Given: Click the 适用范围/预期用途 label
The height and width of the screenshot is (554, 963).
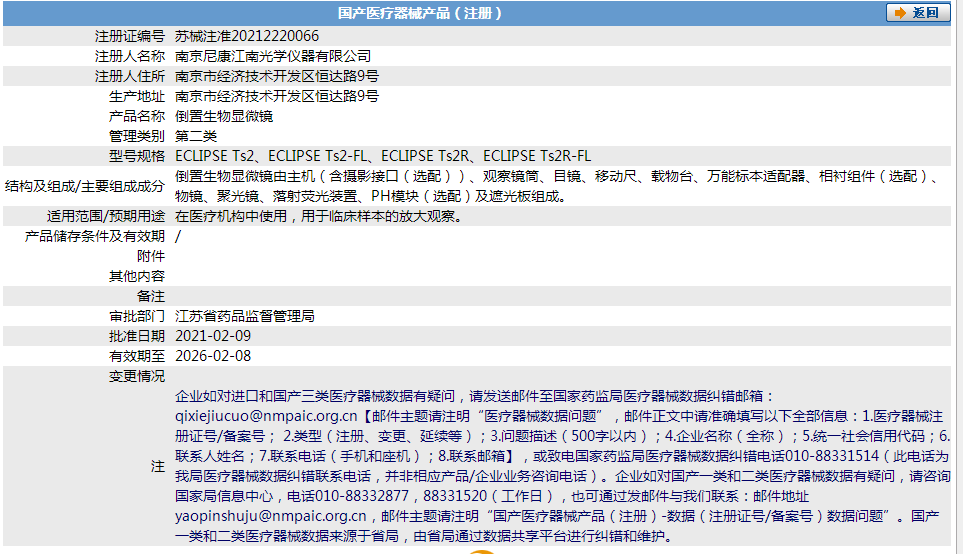Looking at the screenshot, I should click(106, 216).
